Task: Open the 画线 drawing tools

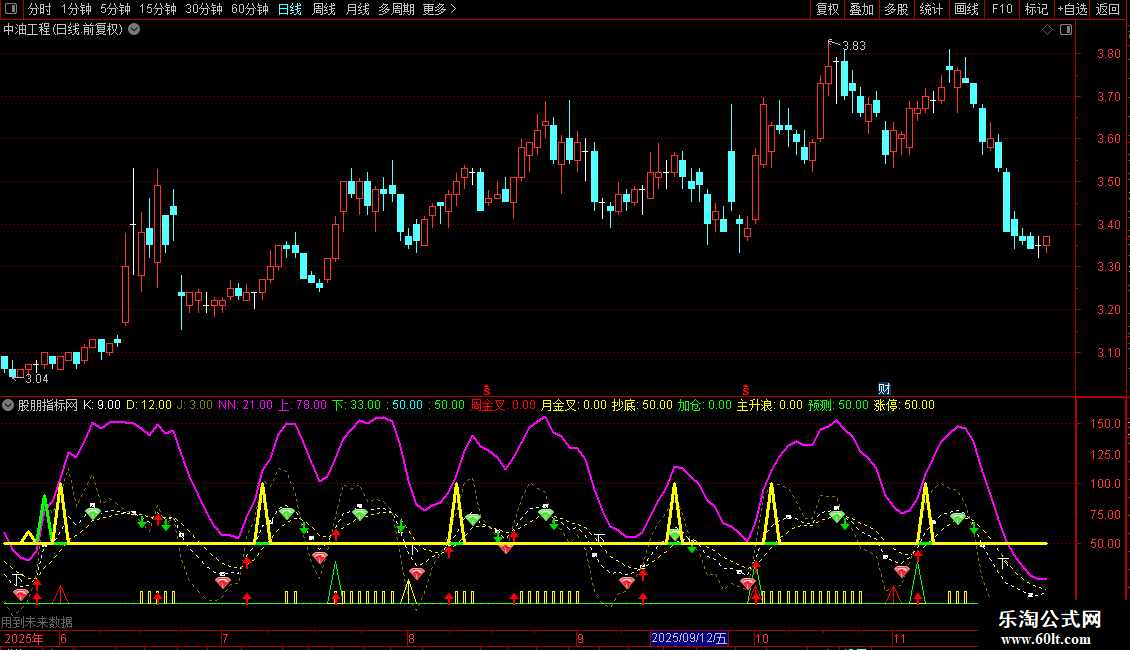Action: pos(966,9)
